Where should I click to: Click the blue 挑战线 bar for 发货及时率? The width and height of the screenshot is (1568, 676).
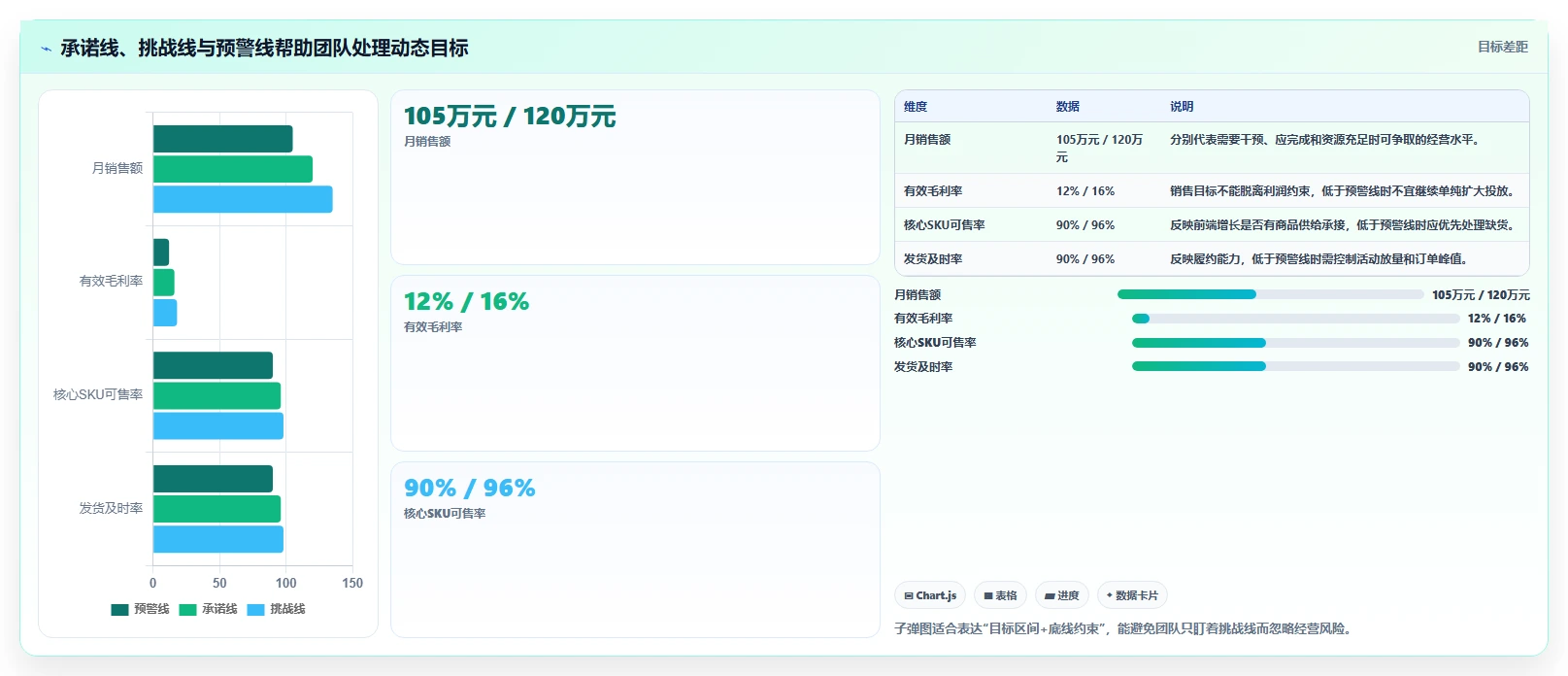pos(218,539)
